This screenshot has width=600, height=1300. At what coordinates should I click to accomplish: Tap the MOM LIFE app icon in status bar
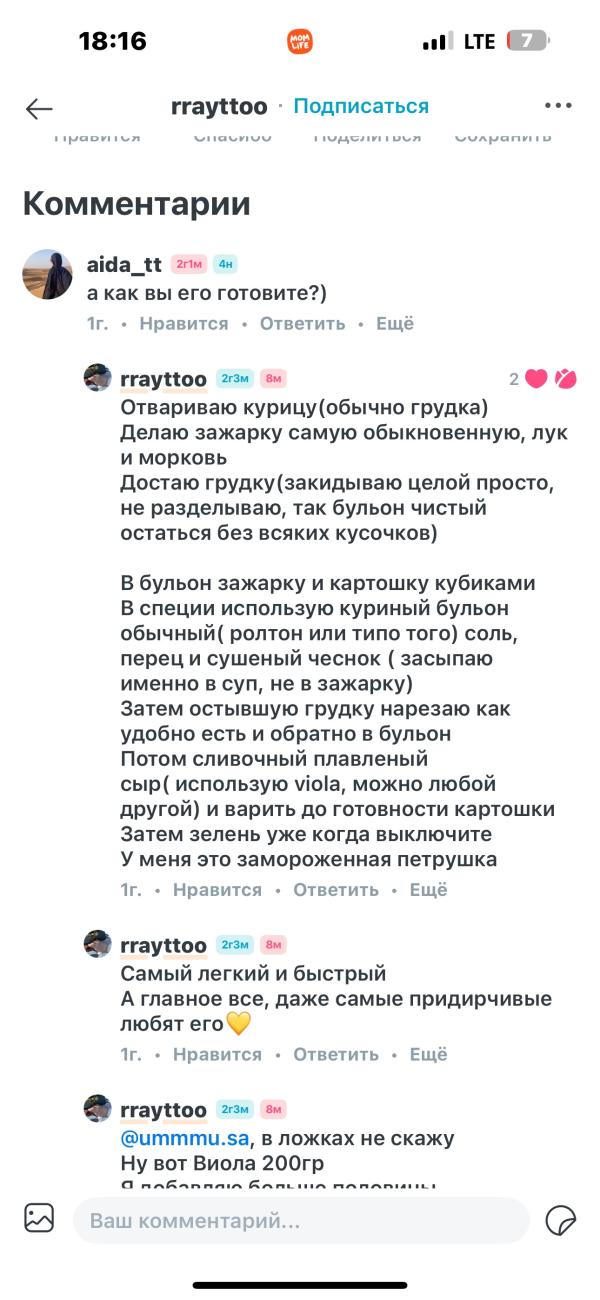click(300, 41)
